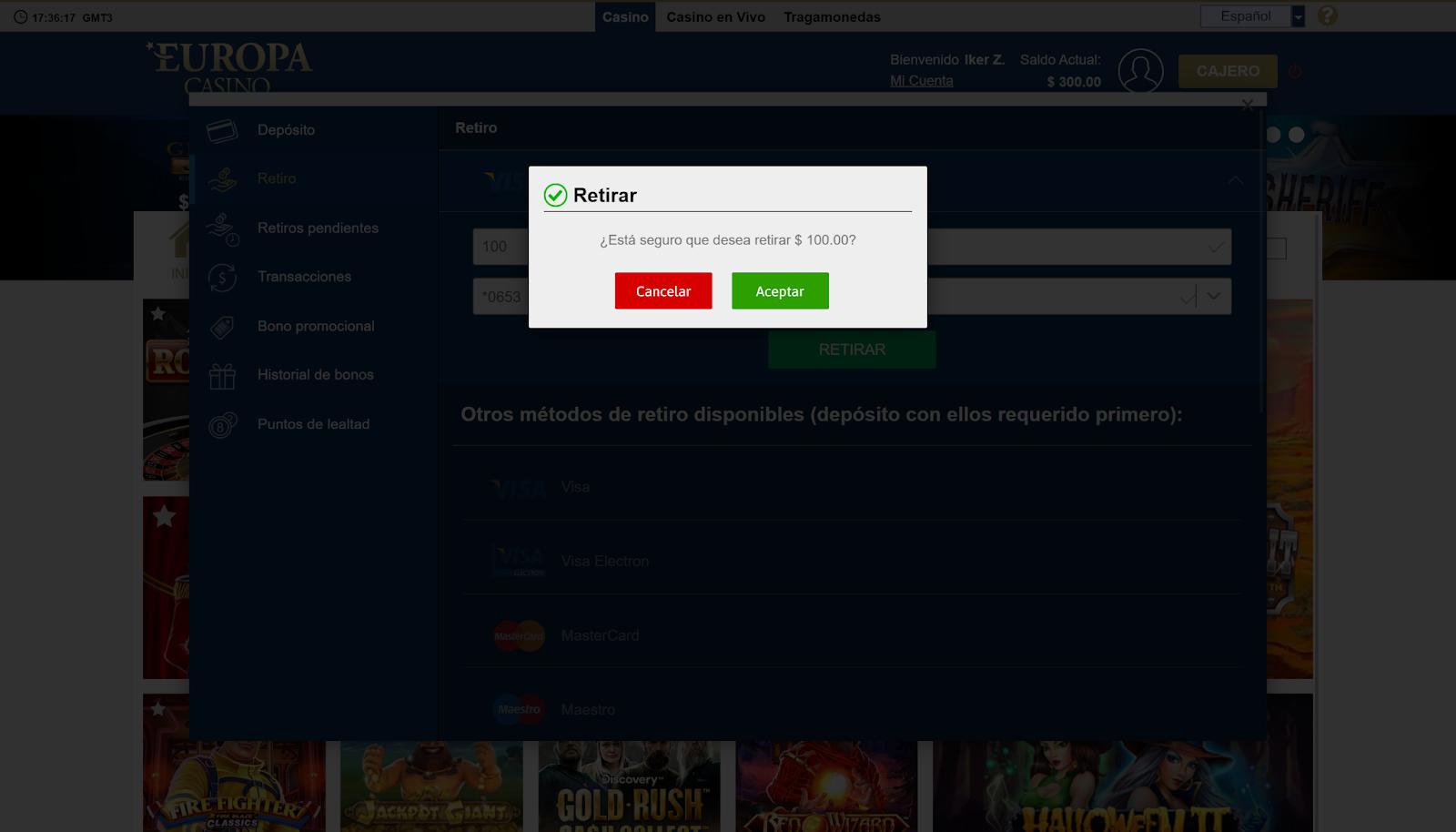Click the checkmark in the amount field
1456x832 pixels.
point(1215,247)
